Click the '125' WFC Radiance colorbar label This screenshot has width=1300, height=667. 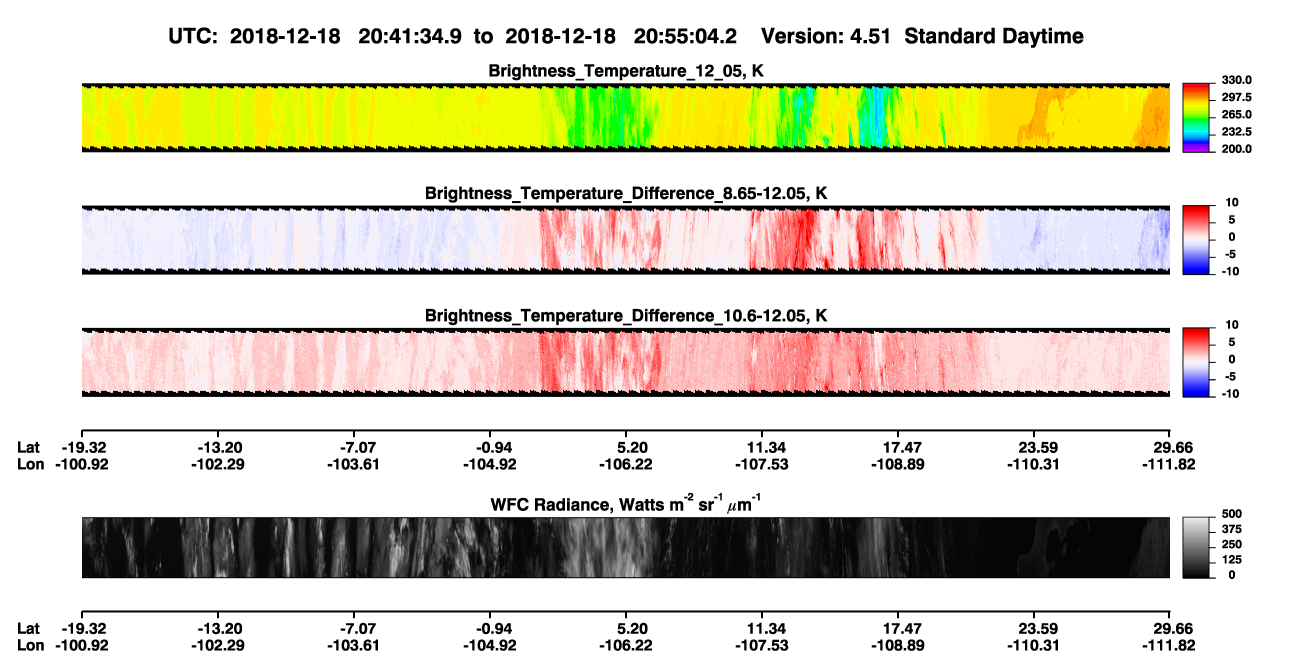coord(1230,559)
